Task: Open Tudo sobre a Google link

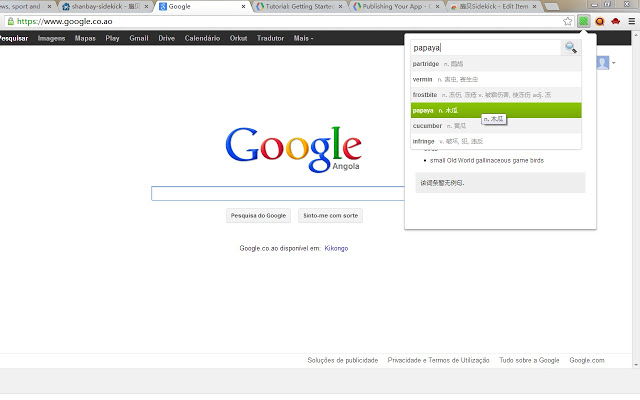Action: tap(529, 360)
